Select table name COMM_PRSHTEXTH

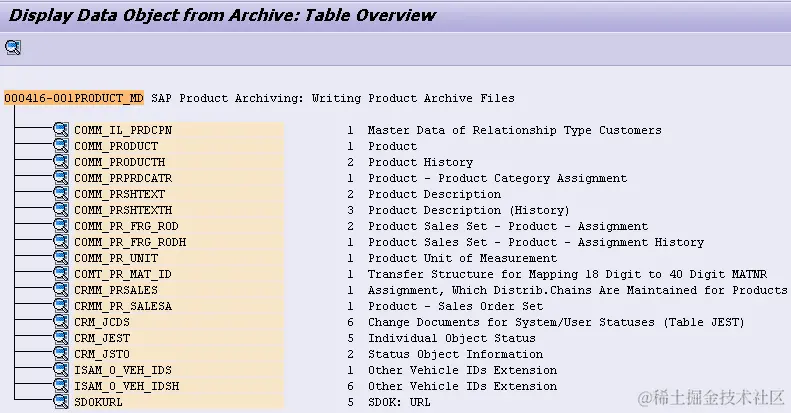(123, 210)
